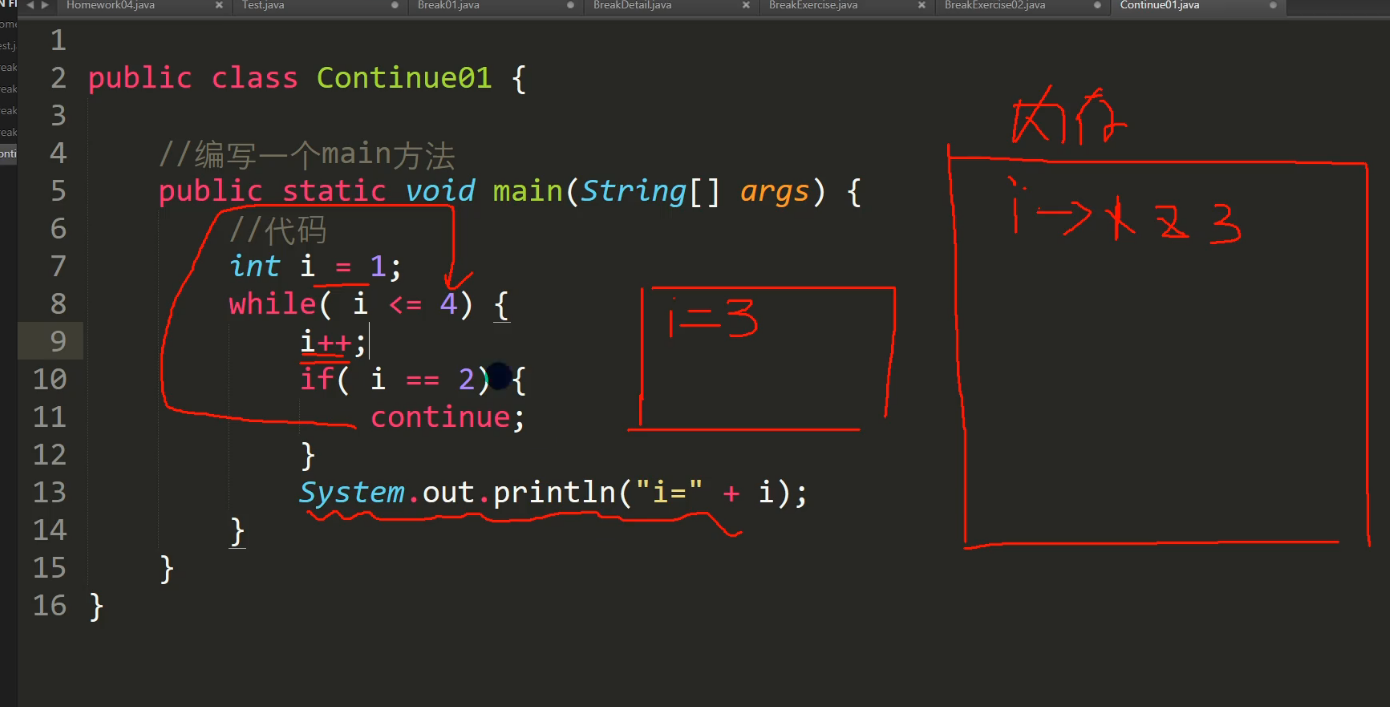
Task: Click the closing brace on line 14
Action: pyautogui.click(x=237, y=530)
